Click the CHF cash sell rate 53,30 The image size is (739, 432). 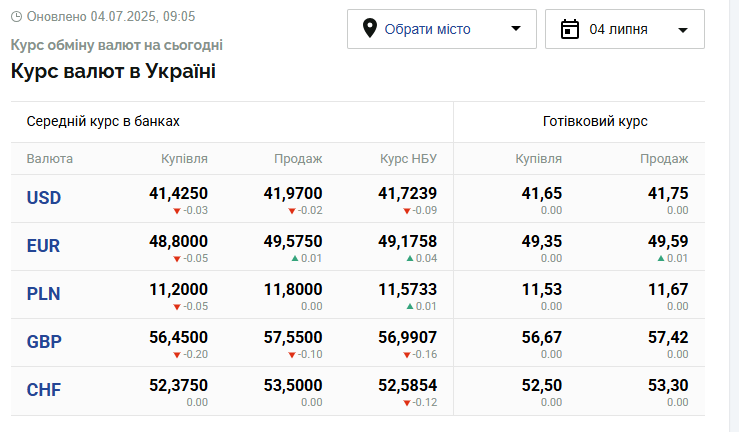[668, 385]
